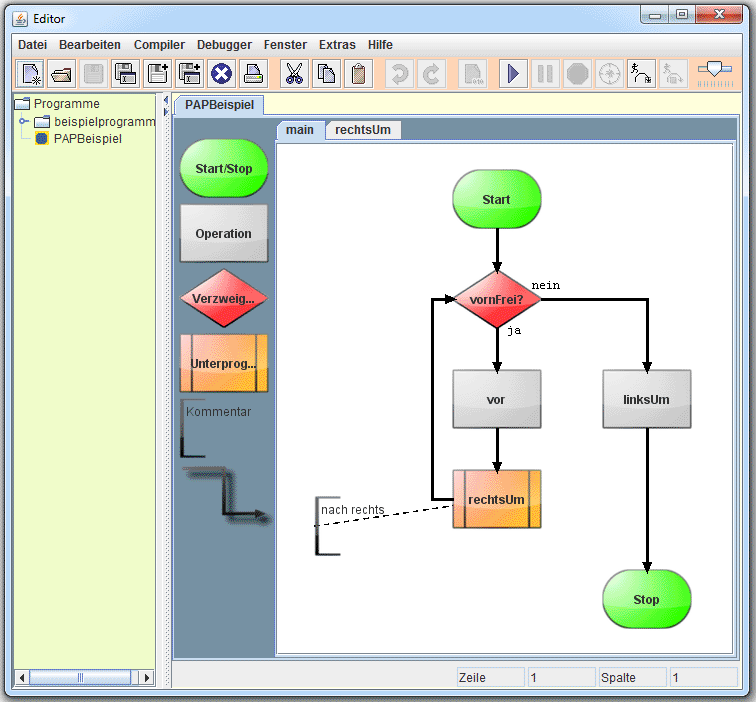The width and height of the screenshot is (756, 702).
Task: Run the program with the blue play icon
Action: pos(514,74)
